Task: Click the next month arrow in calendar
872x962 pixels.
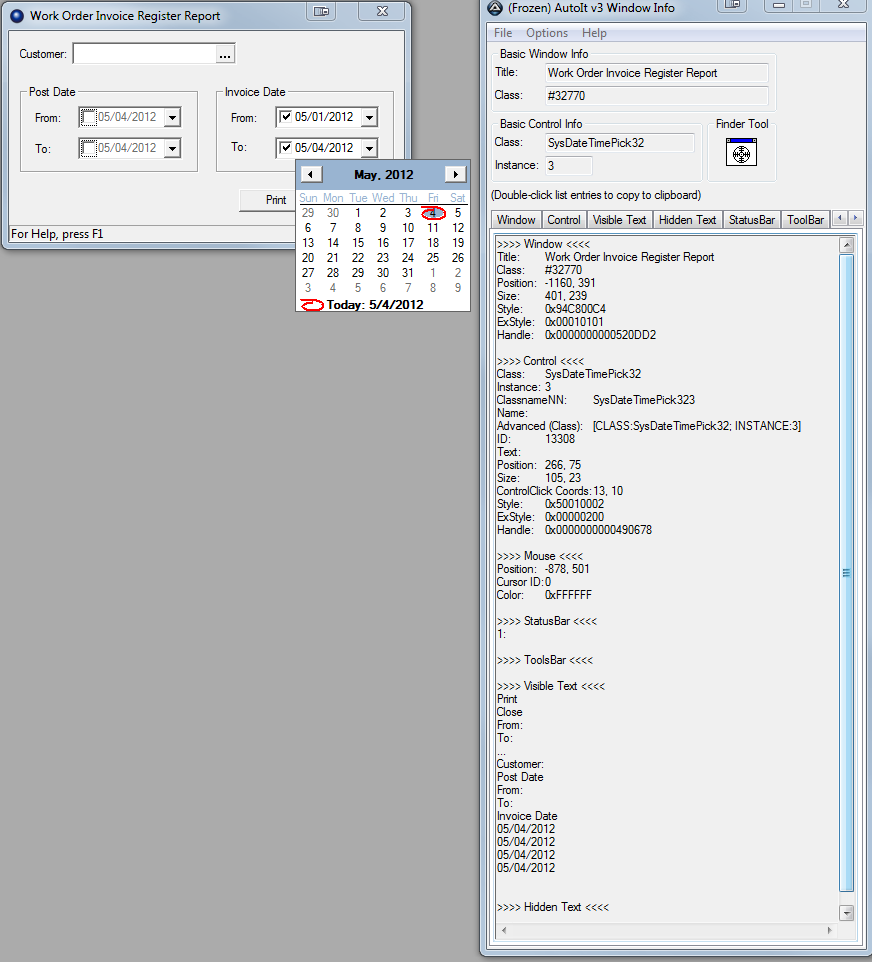Action: 455,174
